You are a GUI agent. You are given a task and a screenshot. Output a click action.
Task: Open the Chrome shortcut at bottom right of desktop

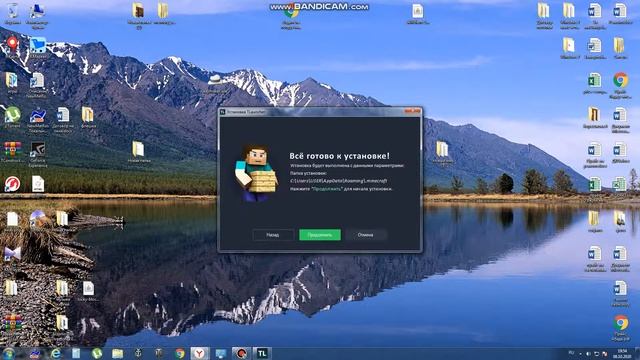621,328
